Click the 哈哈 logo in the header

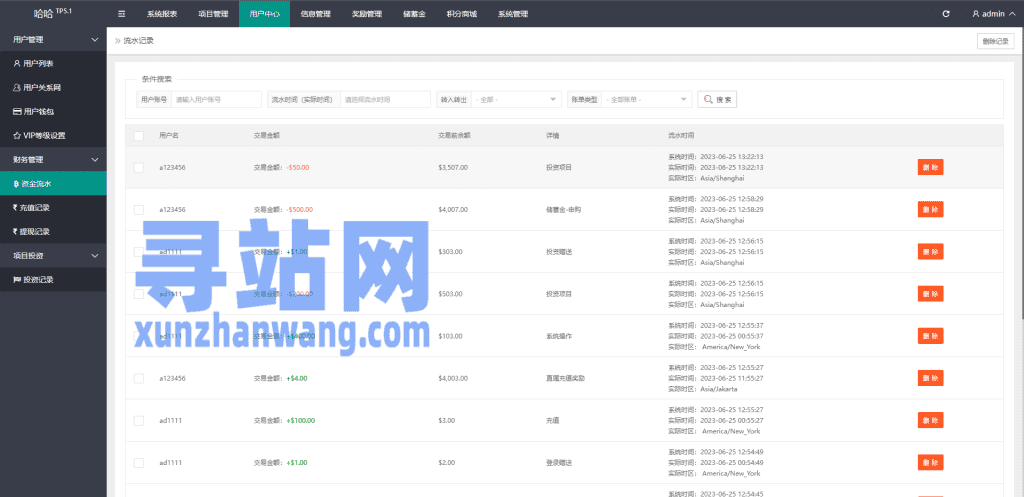click(x=43, y=14)
